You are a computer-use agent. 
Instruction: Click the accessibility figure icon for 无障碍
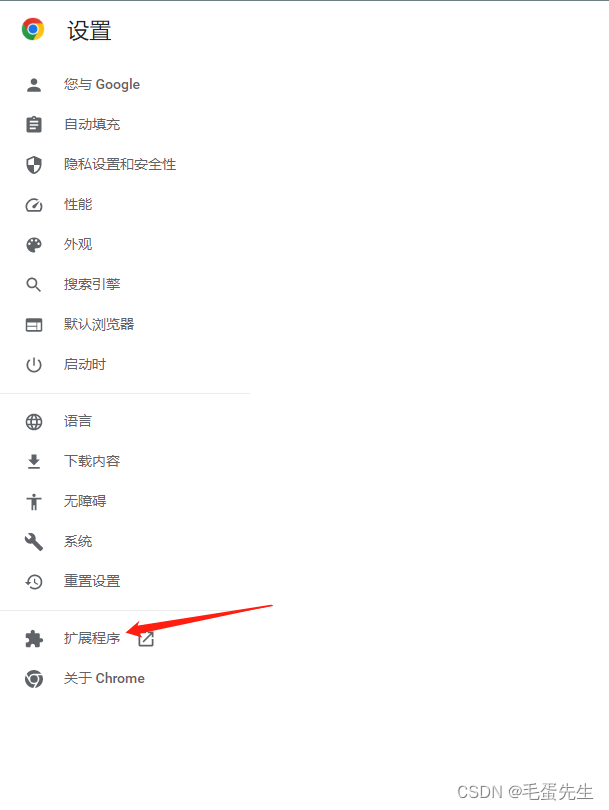[34, 502]
